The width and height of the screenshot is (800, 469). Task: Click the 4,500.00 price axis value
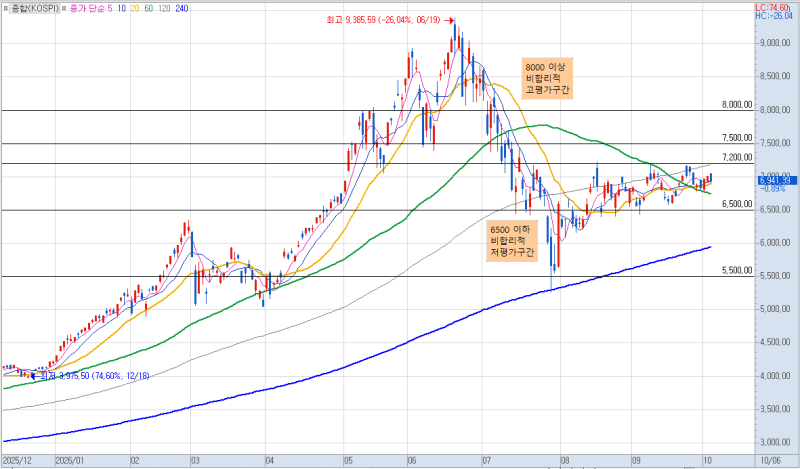click(775, 342)
